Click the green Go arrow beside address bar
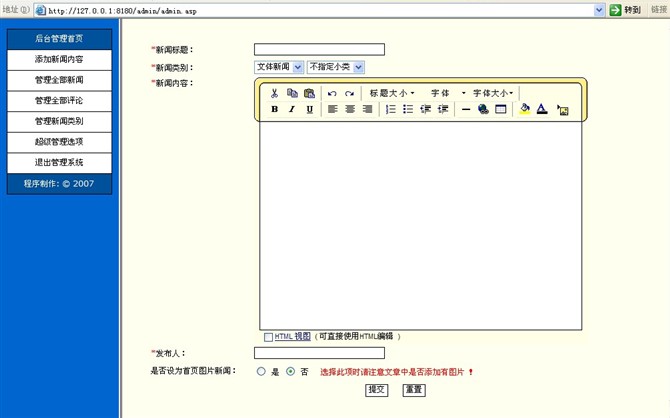 (615, 10)
